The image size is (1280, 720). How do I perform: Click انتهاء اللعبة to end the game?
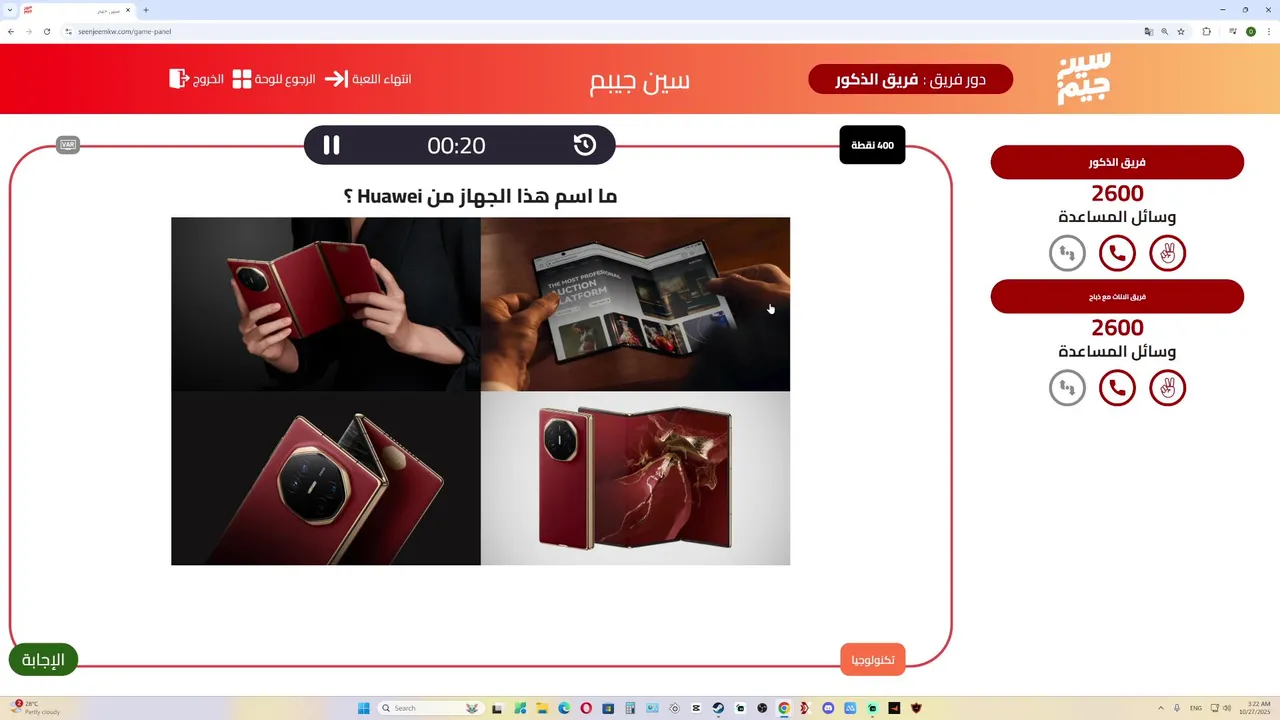click(x=368, y=79)
